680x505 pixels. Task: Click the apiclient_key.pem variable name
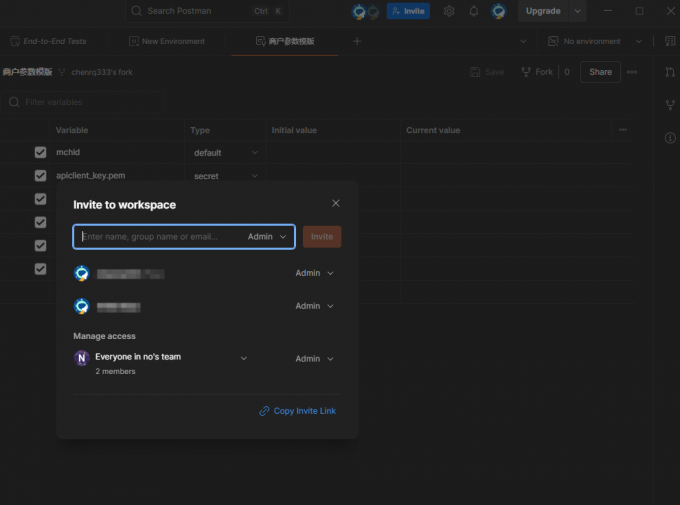pos(91,176)
